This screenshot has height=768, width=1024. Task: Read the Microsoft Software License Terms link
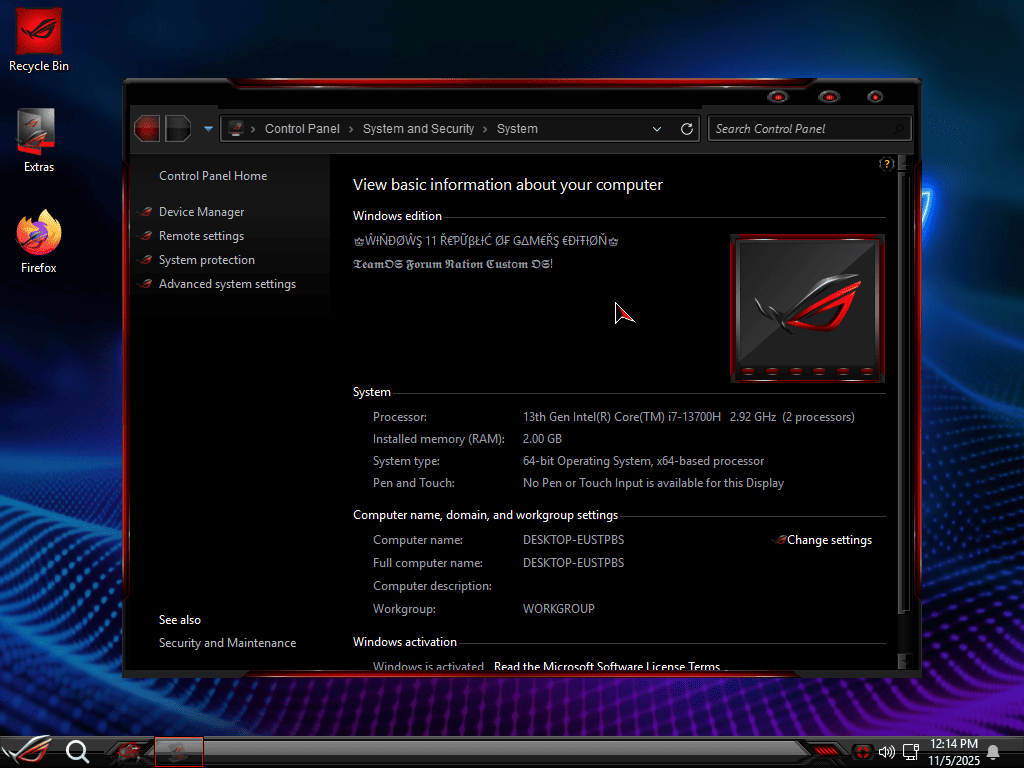(607, 666)
